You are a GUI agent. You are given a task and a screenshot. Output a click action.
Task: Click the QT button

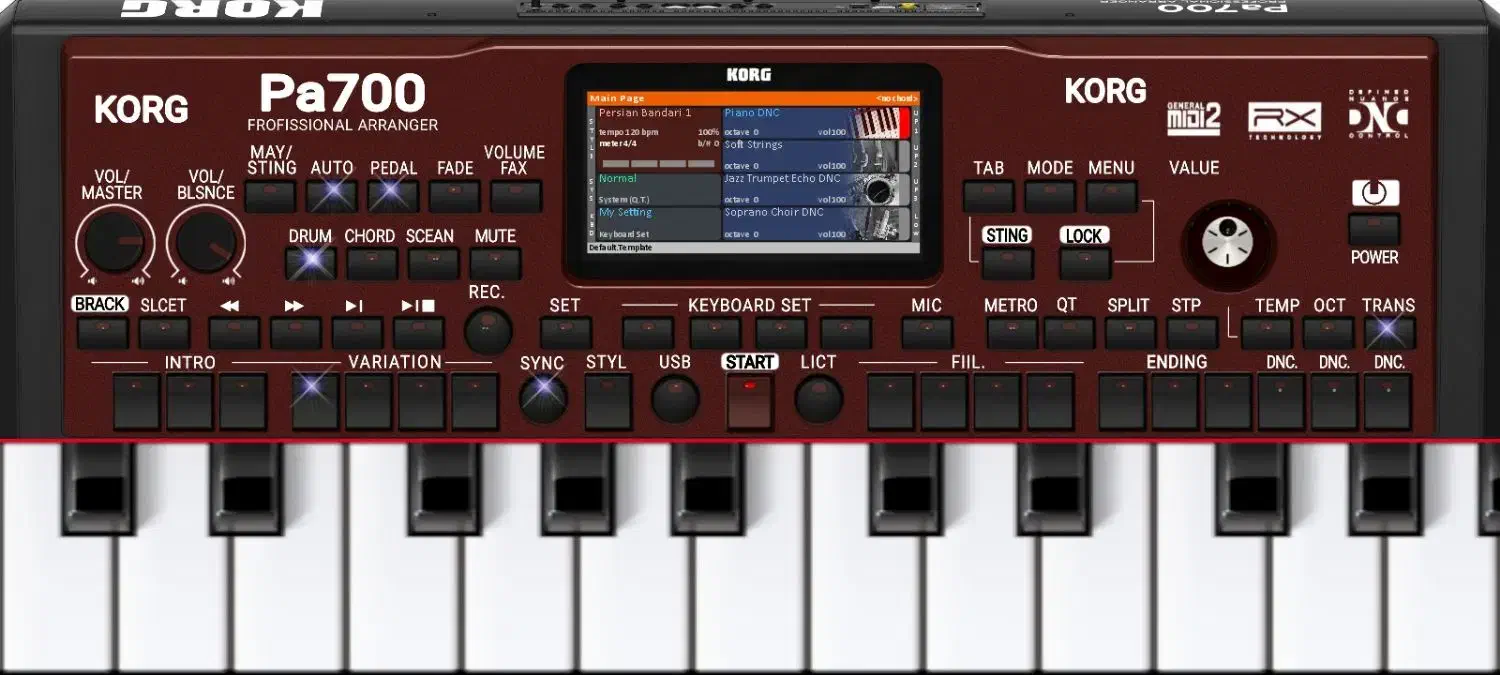pos(1069,333)
